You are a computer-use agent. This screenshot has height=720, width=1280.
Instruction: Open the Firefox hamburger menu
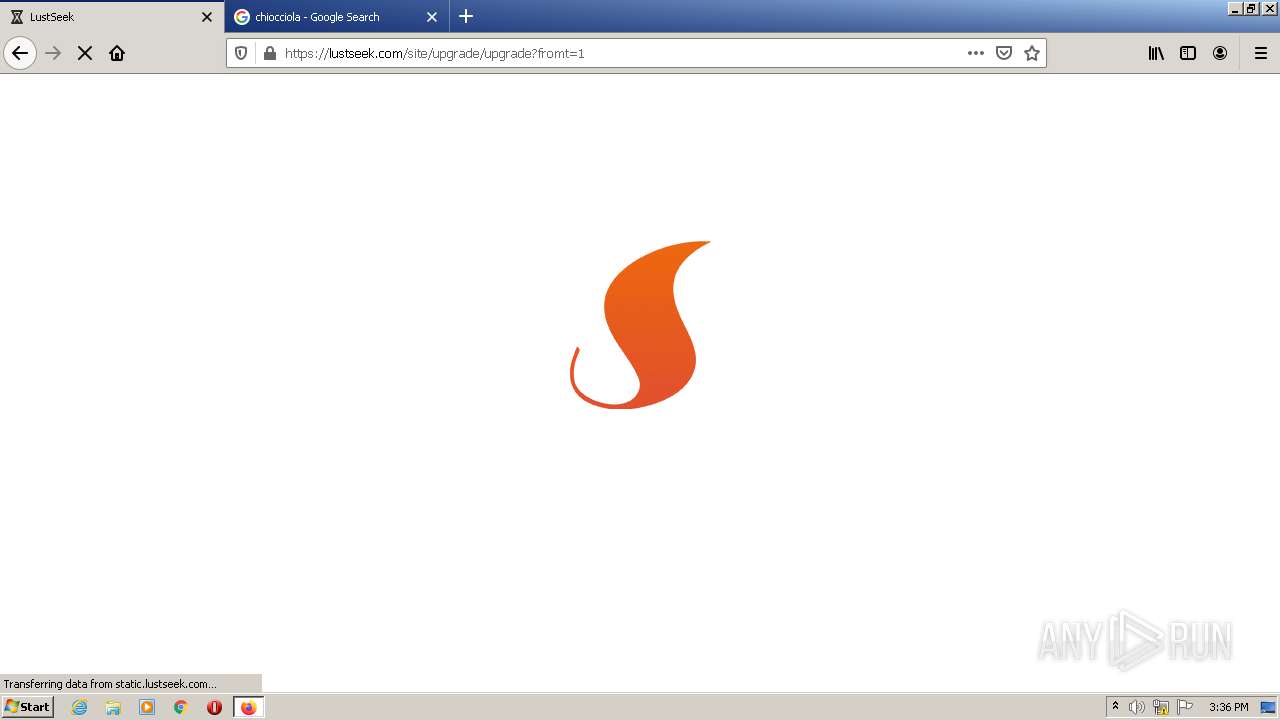[1261, 53]
